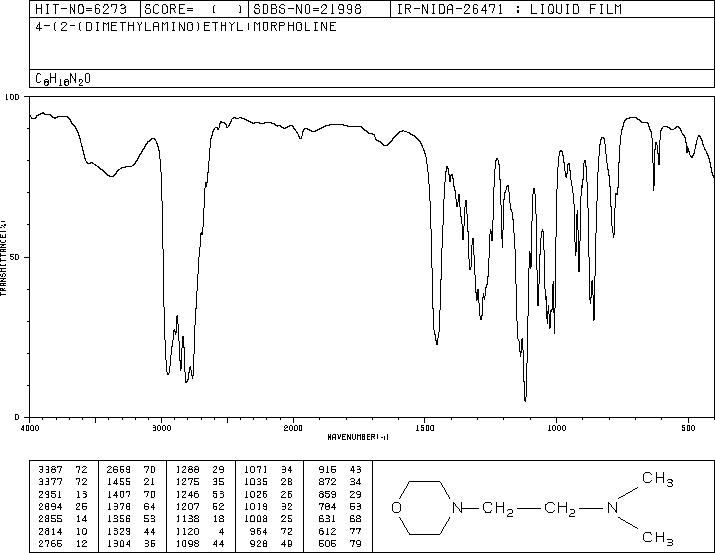
Task: Click the upper CH3 group in structure
Action: click(658, 479)
